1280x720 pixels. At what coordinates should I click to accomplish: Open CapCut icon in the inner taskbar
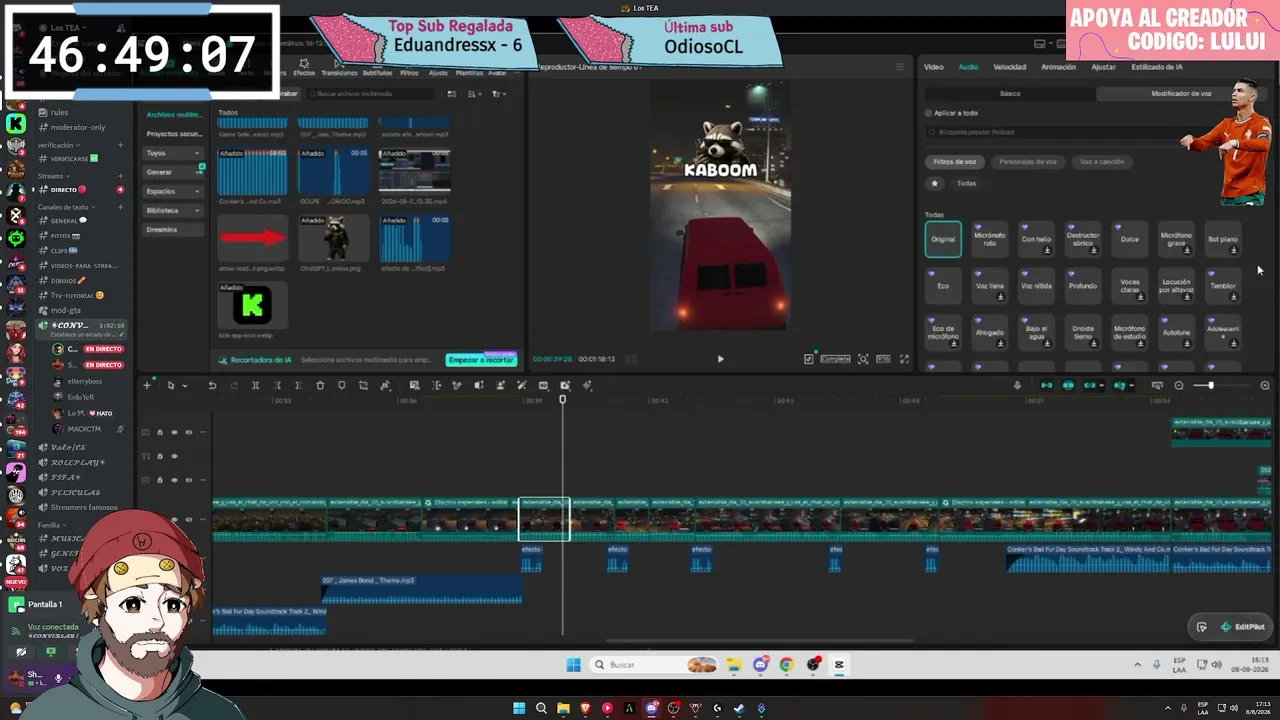pyautogui.click(x=839, y=665)
